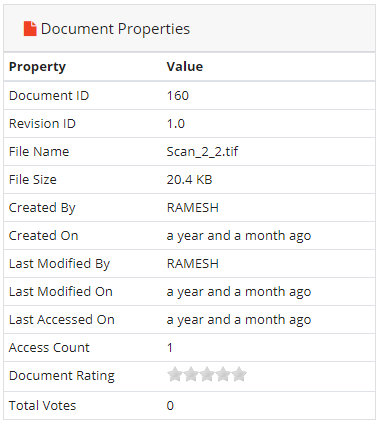Click the Property column header
The height and width of the screenshot is (433, 379).
(37, 67)
